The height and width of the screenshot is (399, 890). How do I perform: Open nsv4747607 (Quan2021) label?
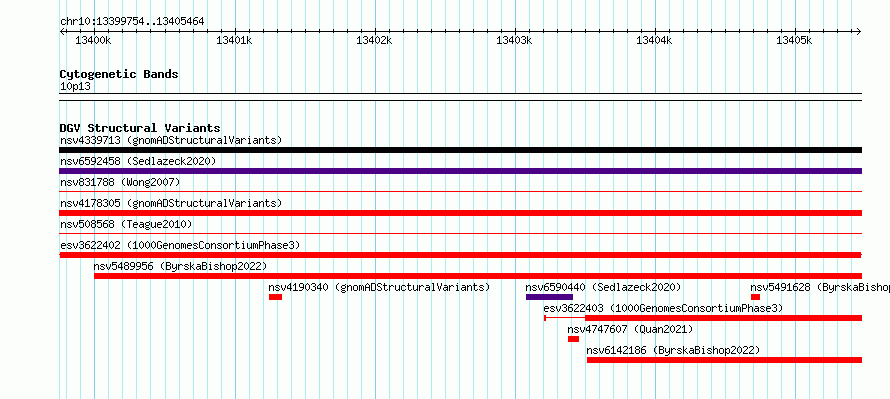coord(630,329)
